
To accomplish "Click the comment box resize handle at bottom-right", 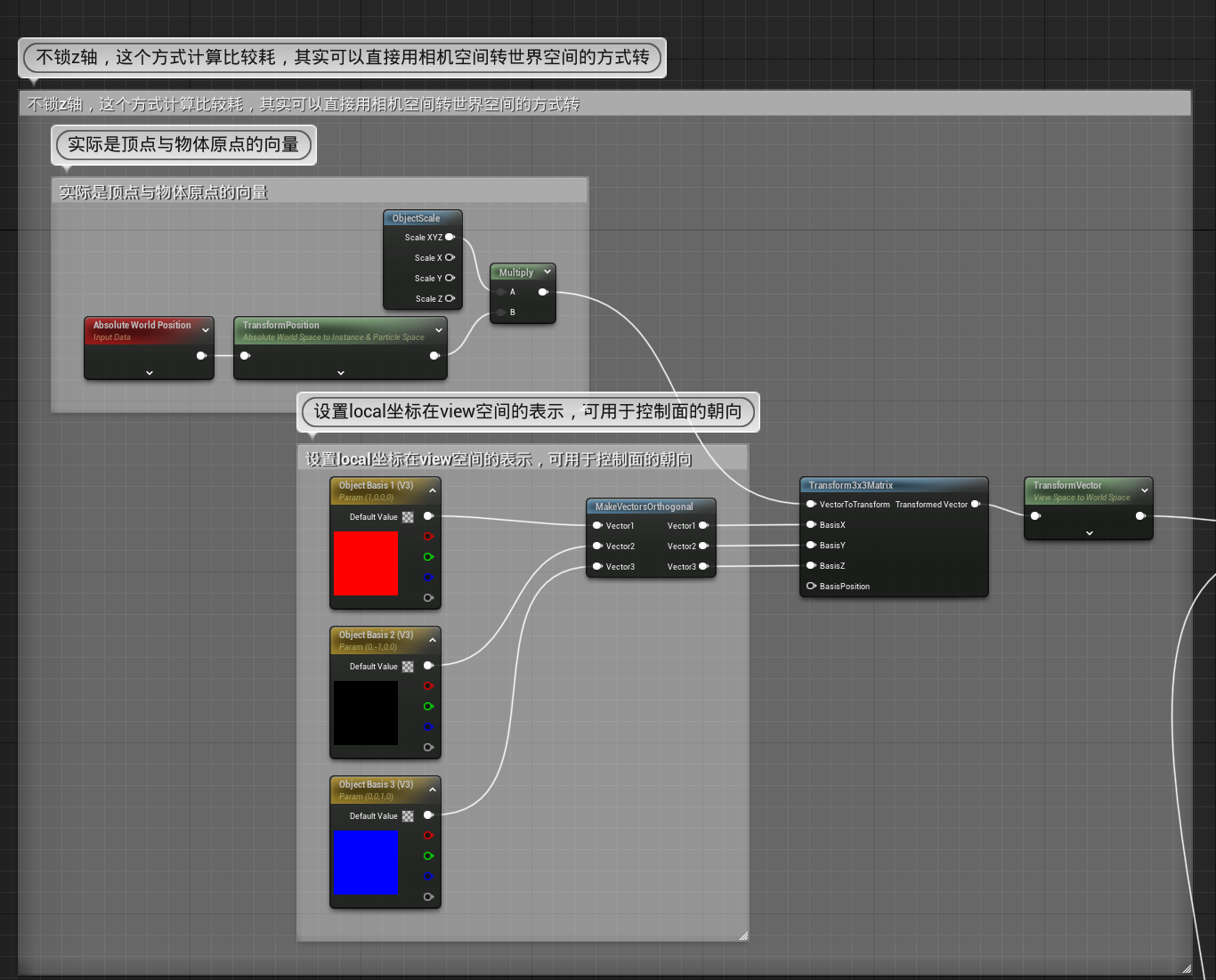I will click(742, 935).
